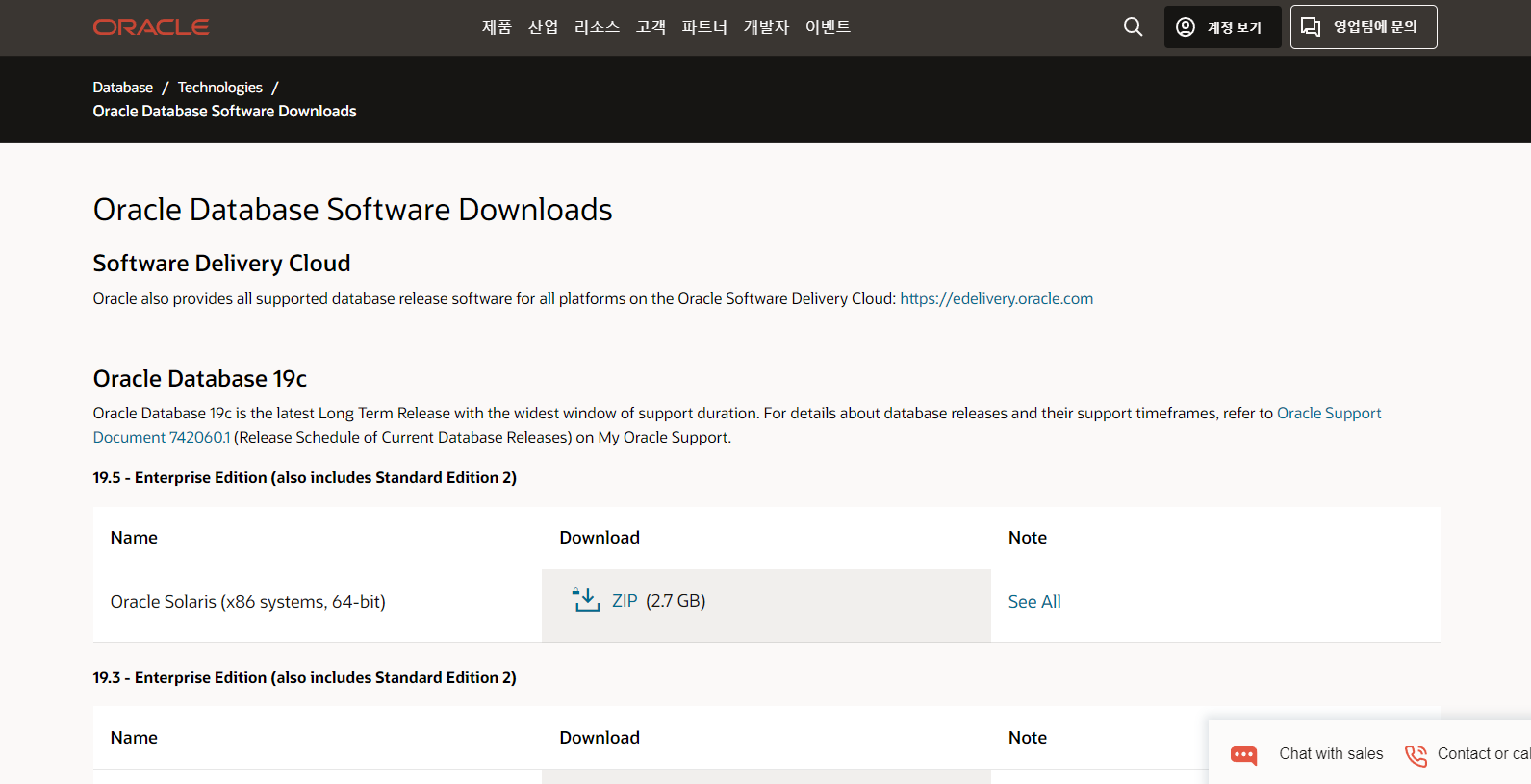The image size is (1531, 784).
Task: Click Download header in 19.3 table
Action: pos(600,738)
